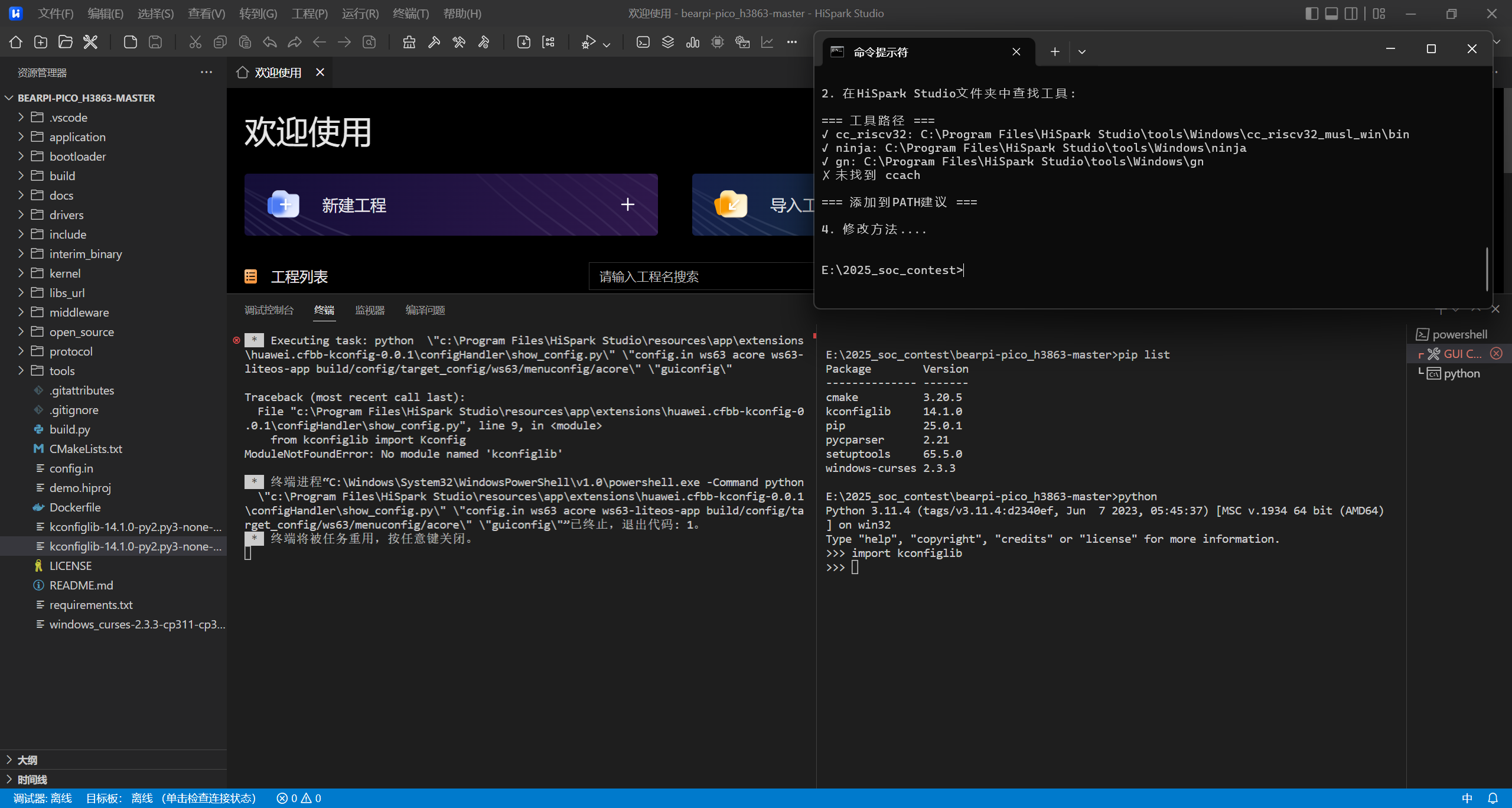Switch to the 编译问题 tab

(x=425, y=310)
